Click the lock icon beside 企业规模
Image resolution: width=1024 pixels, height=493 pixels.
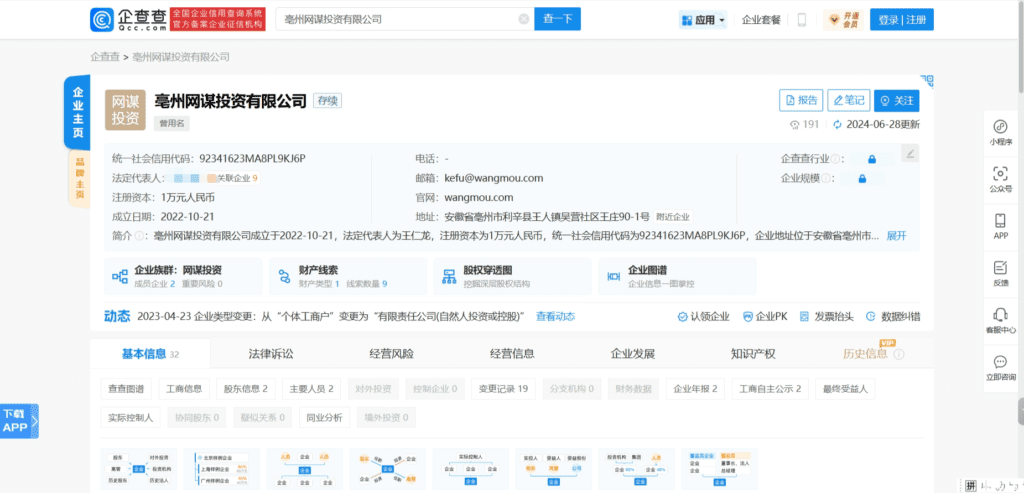[x=862, y=178]
